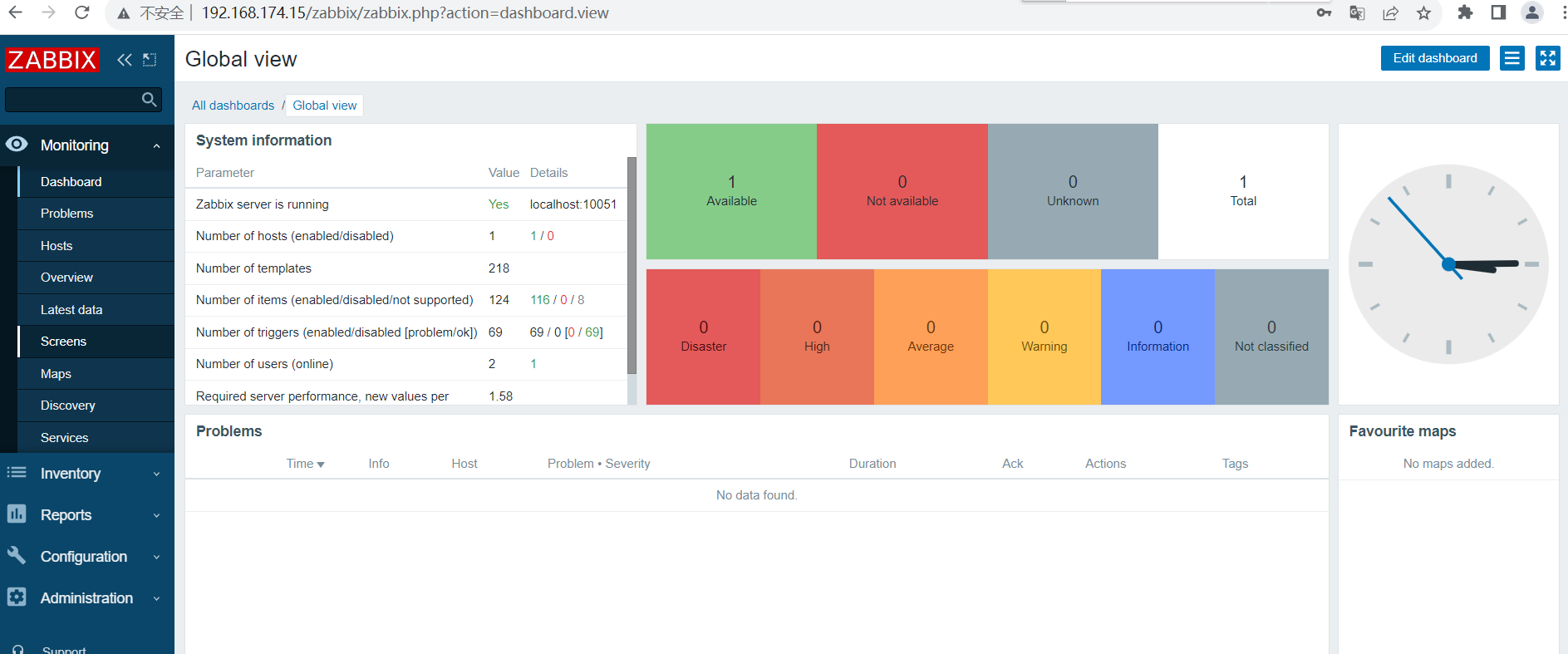Click Disaster severity tile
The width and height of the screenshot is (1568, 654).
pos(703,337)
